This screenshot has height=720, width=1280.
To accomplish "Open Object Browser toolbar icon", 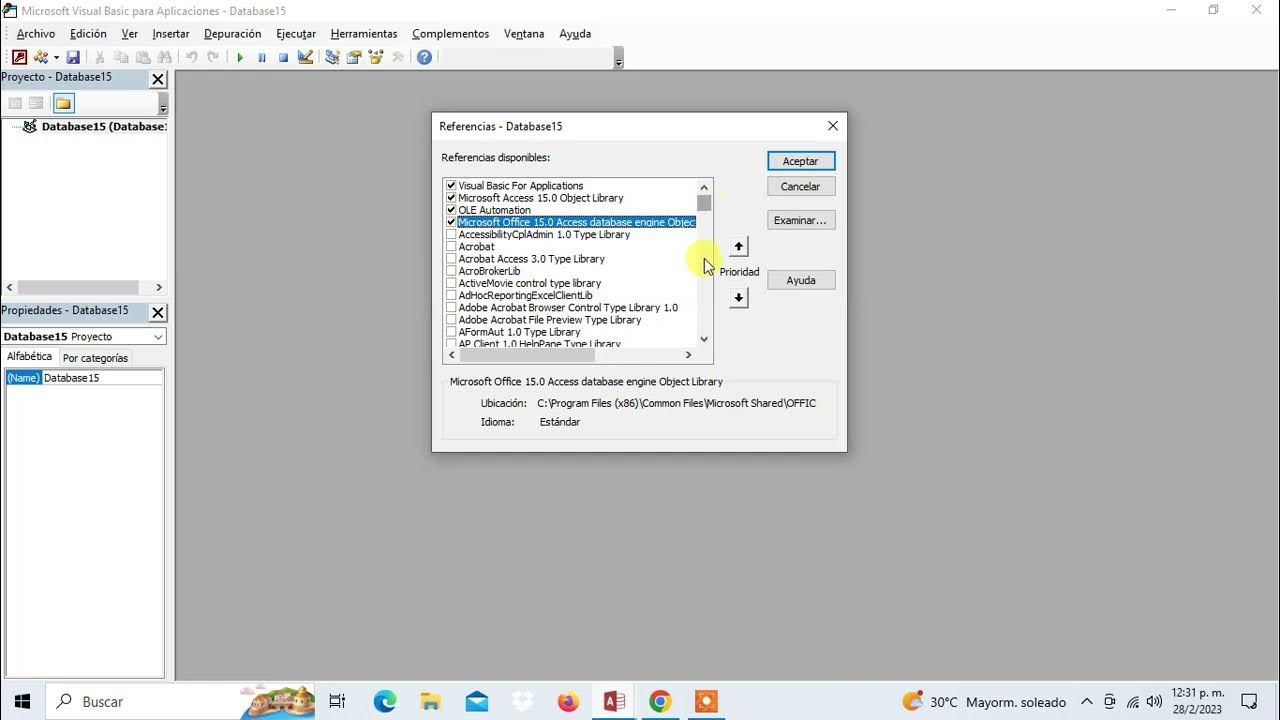I will 376,58.
